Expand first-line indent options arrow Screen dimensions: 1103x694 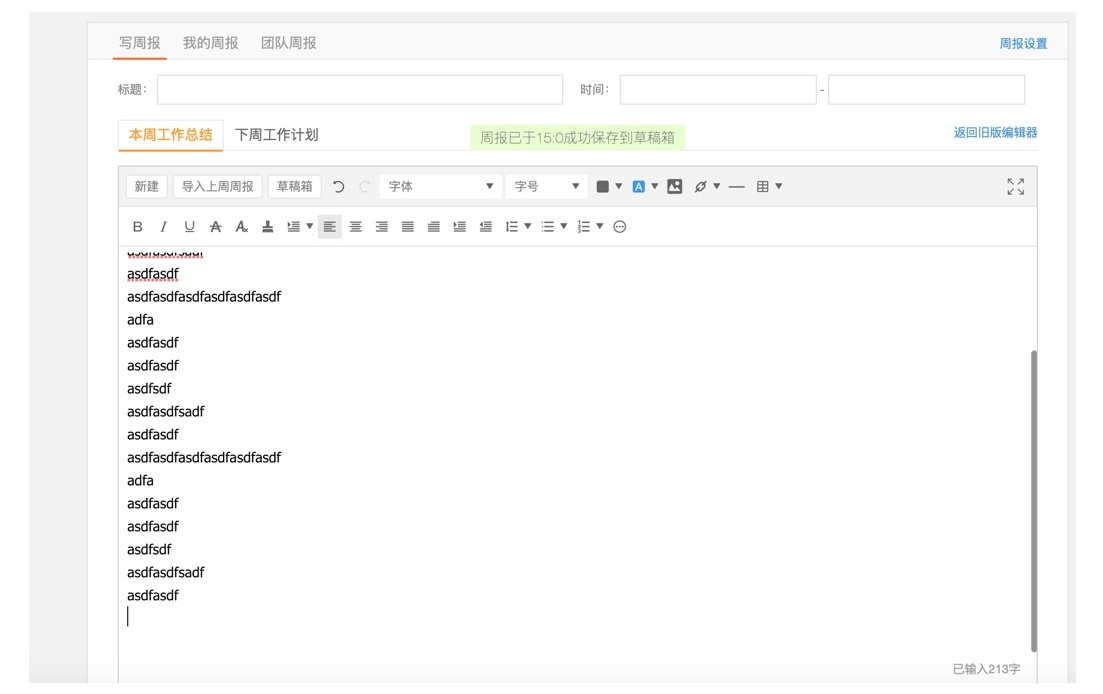click(310, 226)
